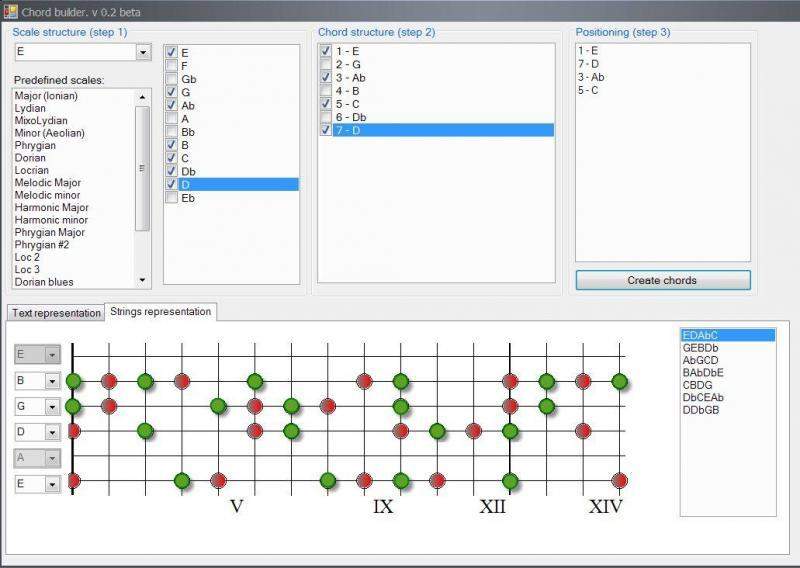Click rightmost red dot on bottom E string

coord(619,481)
